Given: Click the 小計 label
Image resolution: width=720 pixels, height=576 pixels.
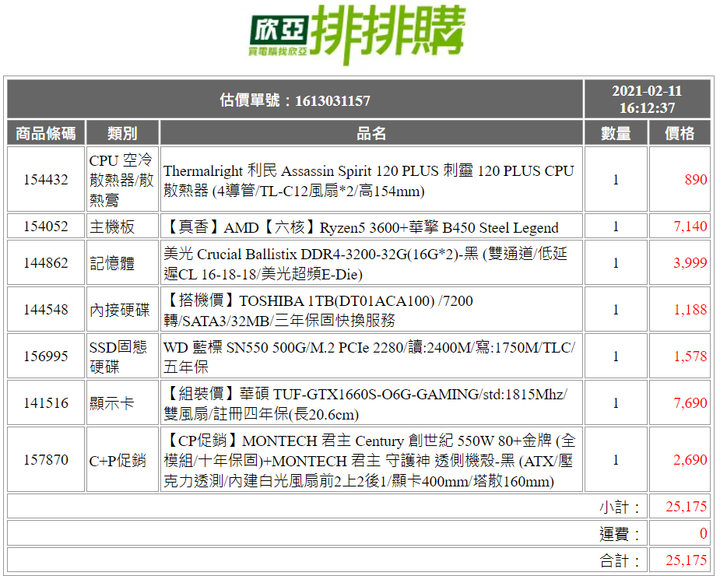Looking at the screenshot, I should pos(619,507).
